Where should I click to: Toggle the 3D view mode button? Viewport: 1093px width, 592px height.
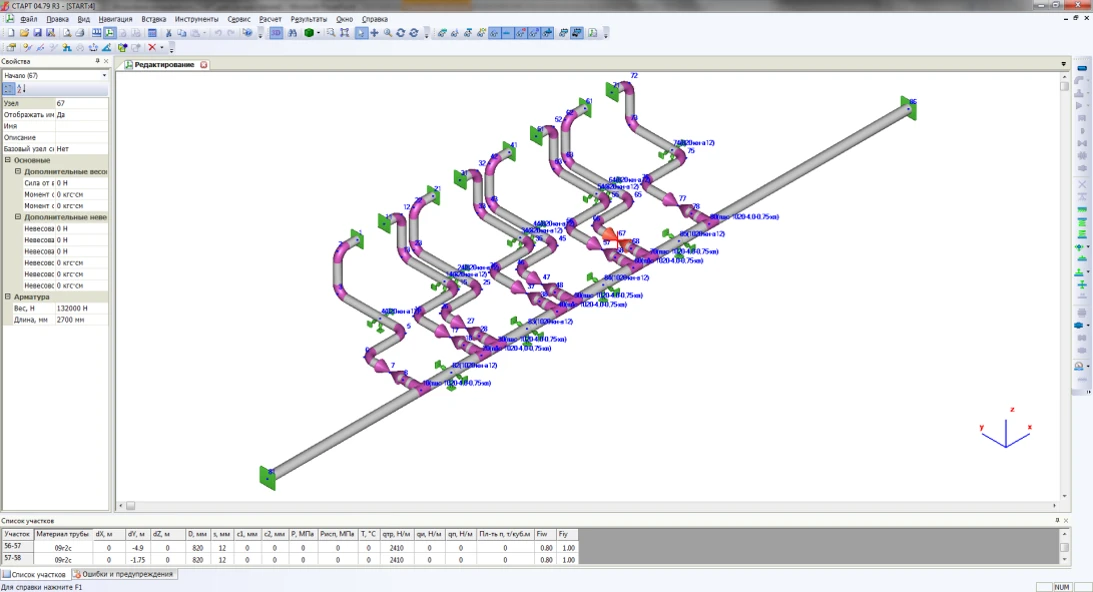(276, 33)
